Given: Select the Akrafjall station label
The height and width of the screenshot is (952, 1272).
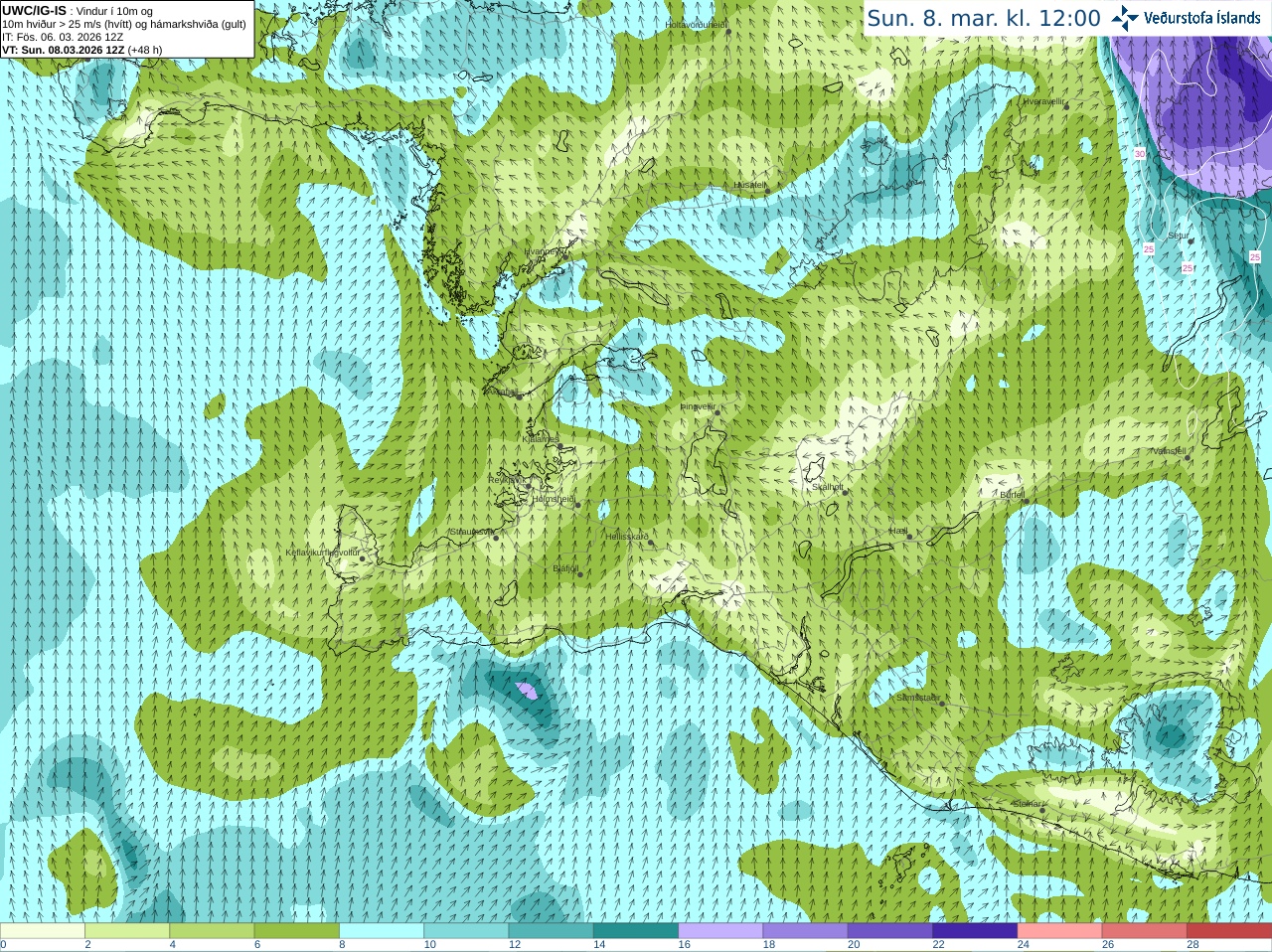Looking at the screenshot, I should click(502, 392).
